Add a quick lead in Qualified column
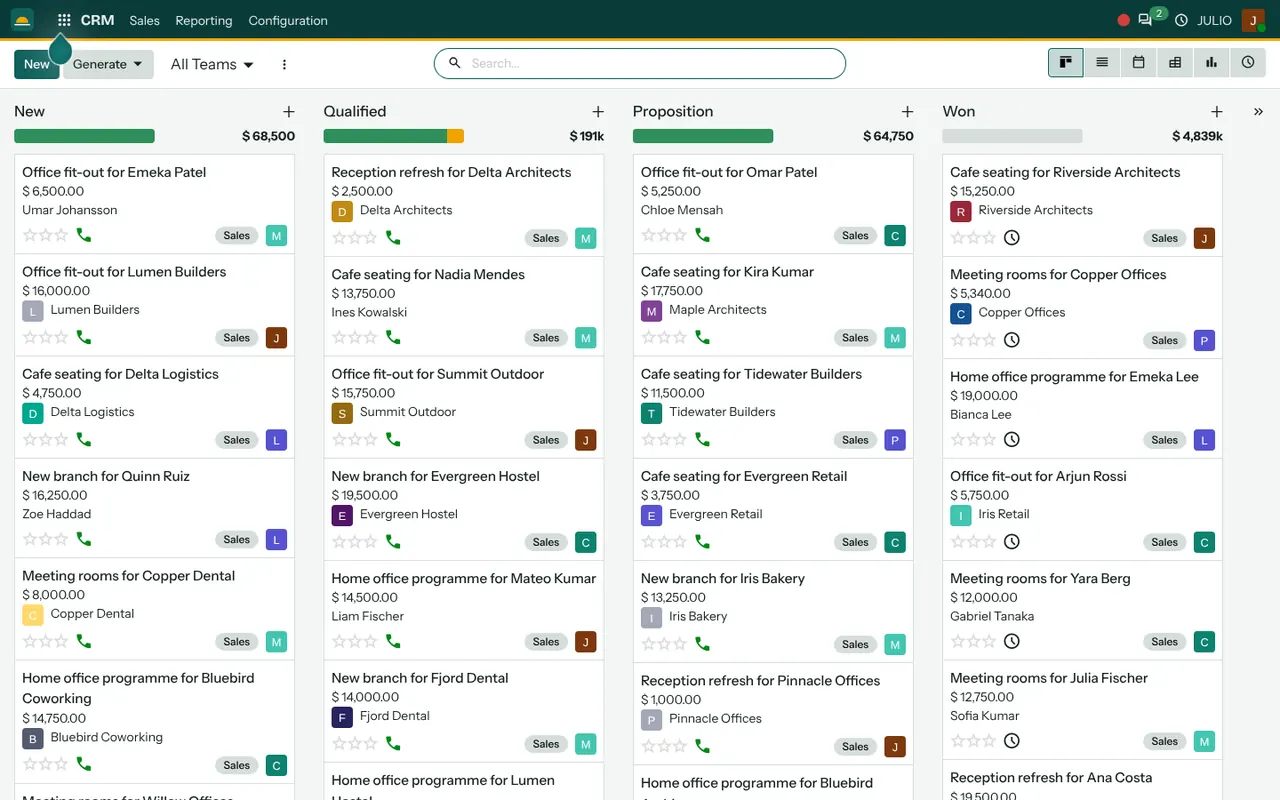Image resolution: width=1280 pixels, height=800 pixels. click(598, 112)
